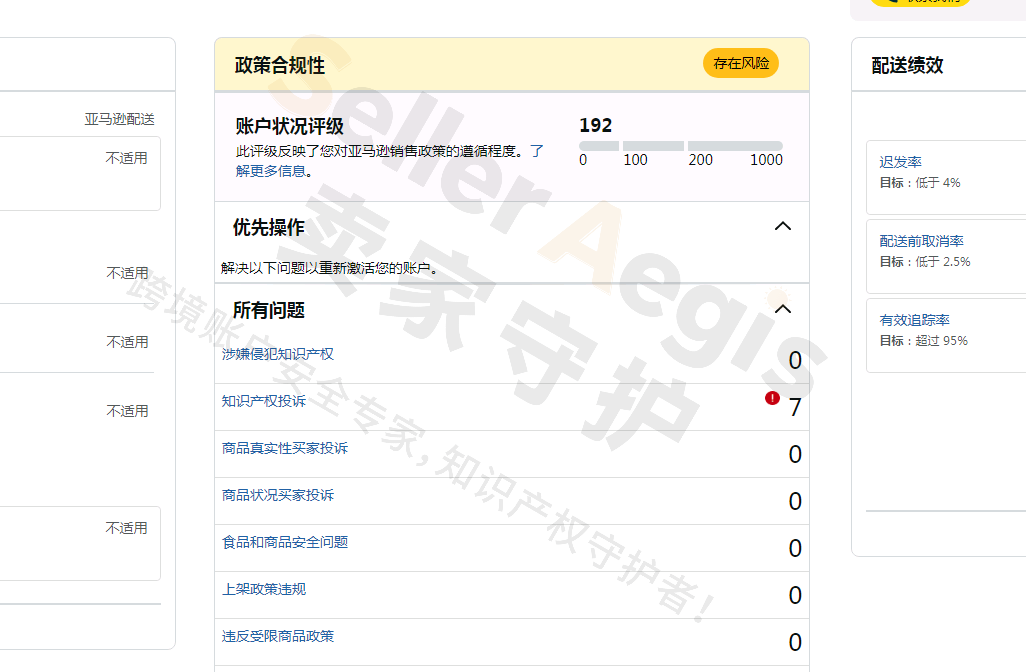
Task: Click the 0 count for 商品状况买家投诉
Action: point(795,502)
